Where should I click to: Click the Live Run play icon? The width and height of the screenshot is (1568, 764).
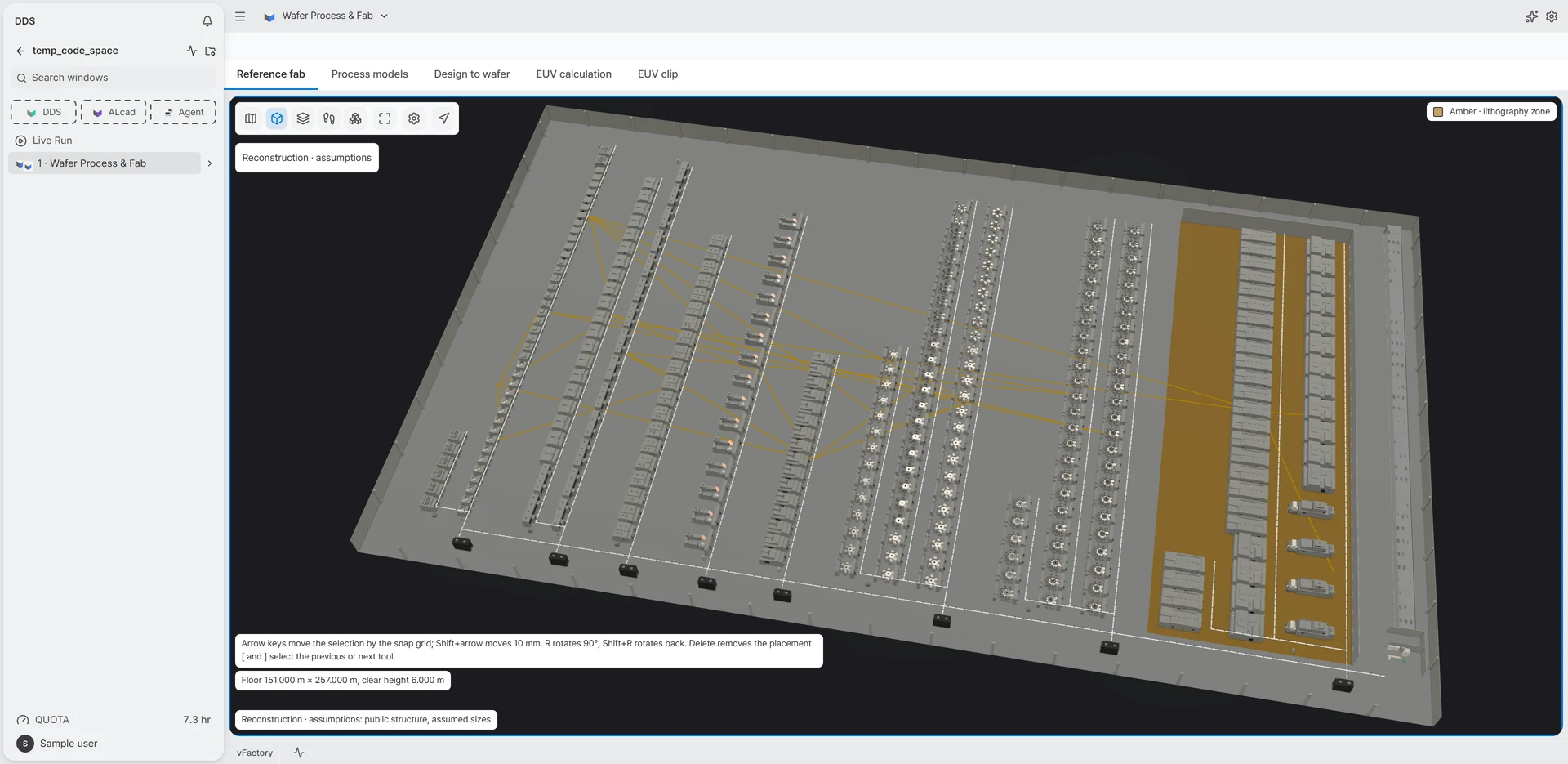pos(21,141)
